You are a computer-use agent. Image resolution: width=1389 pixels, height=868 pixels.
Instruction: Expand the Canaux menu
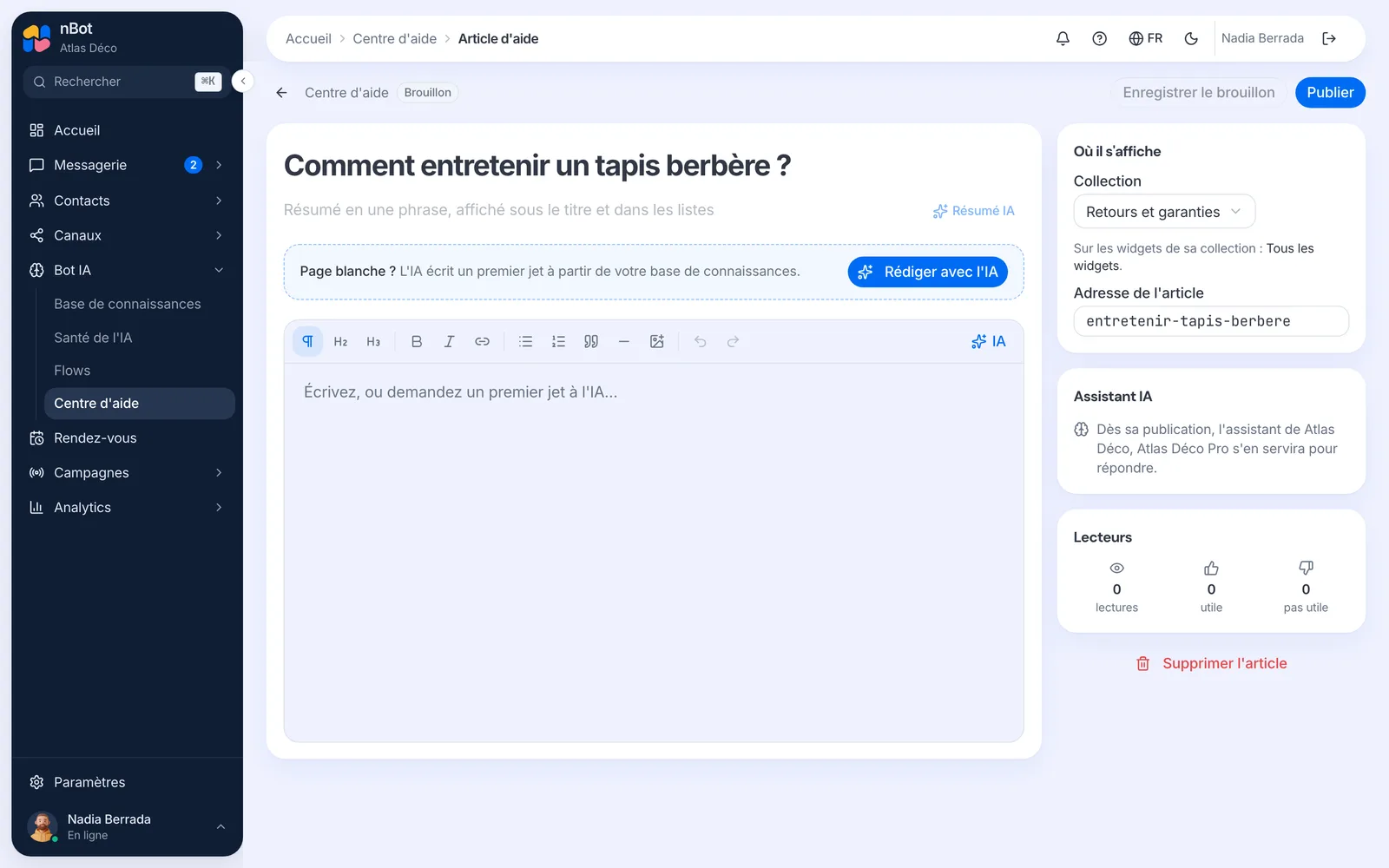coord(219,235)
